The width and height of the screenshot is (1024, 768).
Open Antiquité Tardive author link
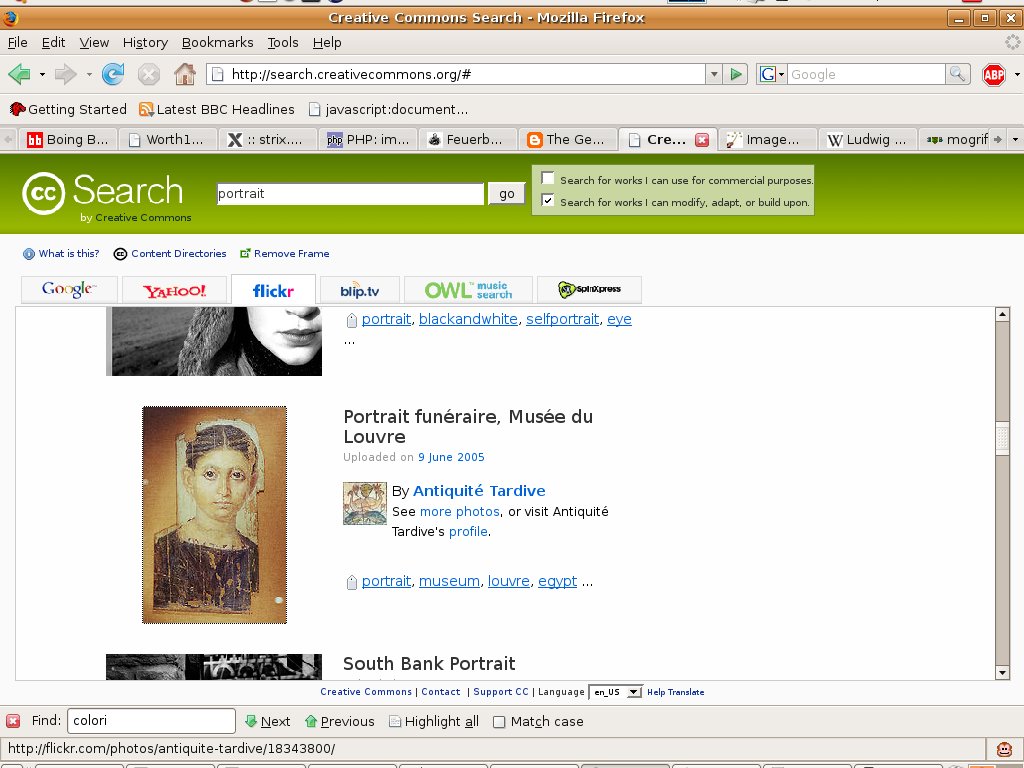(479, 491)
